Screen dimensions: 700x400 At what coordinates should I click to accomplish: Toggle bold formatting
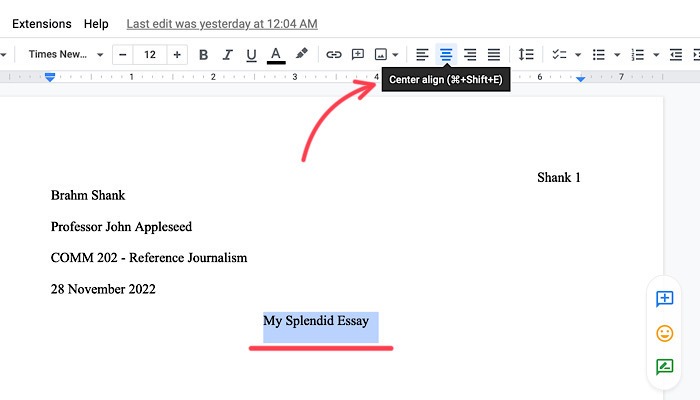click(x=204, y=54)
